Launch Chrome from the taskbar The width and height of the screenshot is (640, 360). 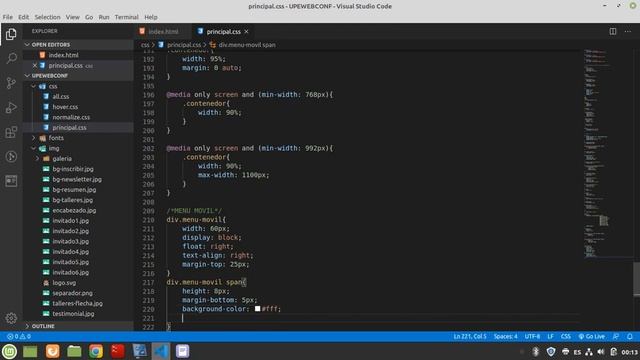pos(96,351)
